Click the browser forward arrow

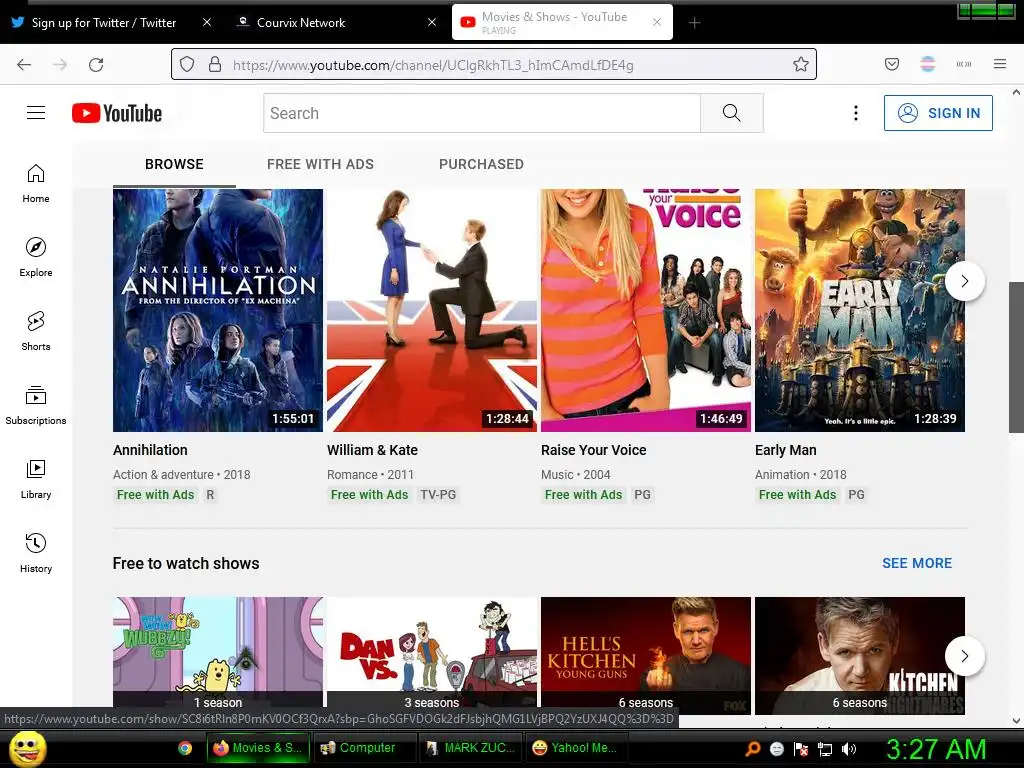60,65
